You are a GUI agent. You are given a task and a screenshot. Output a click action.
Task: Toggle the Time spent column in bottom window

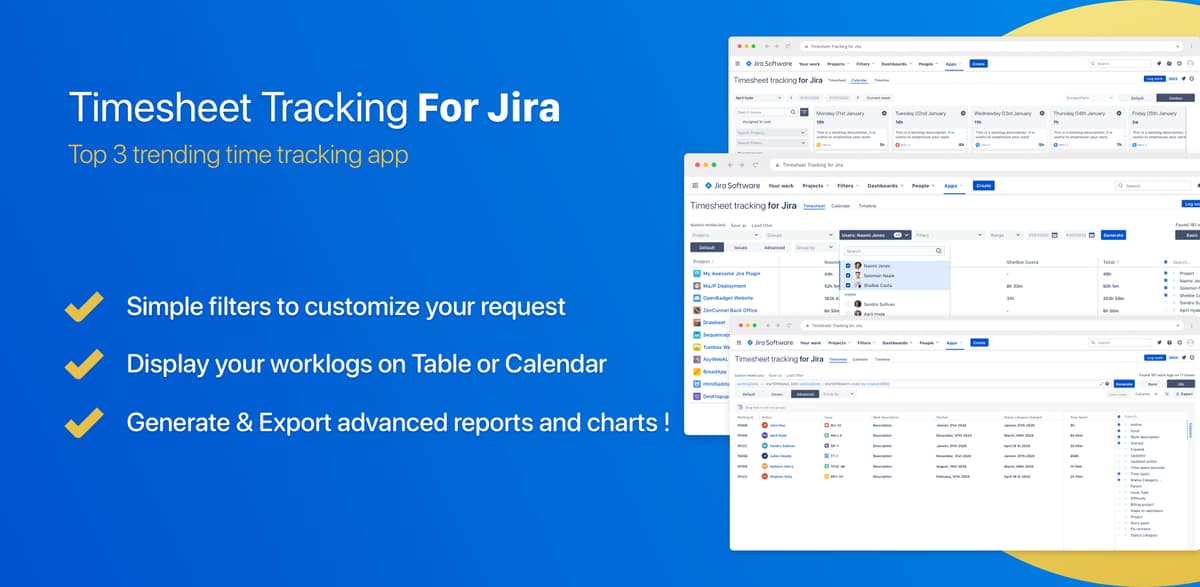click(x=1120, y=474)
